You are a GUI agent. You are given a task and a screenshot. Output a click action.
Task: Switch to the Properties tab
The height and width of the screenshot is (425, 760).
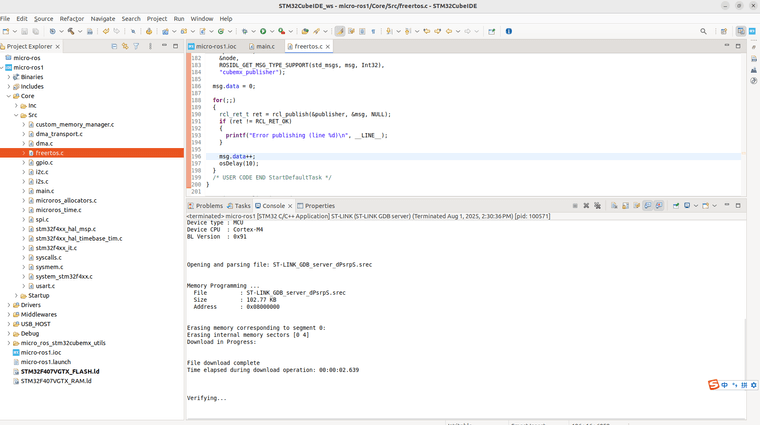point(316,206)
